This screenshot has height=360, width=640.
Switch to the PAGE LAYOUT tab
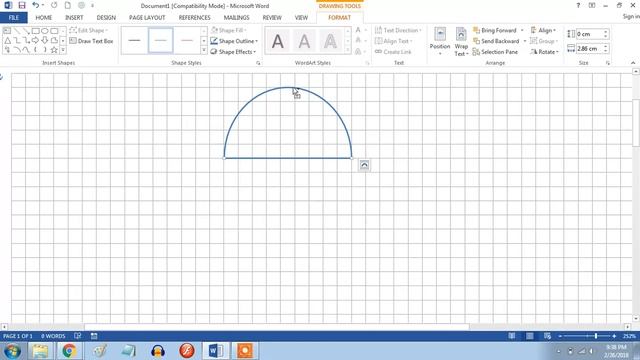tap(147, 18)
